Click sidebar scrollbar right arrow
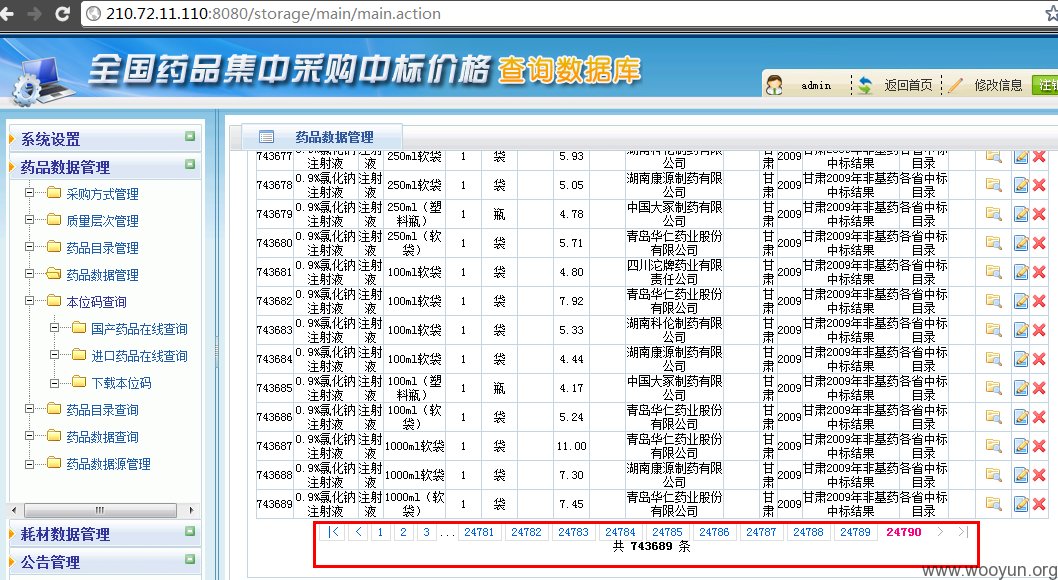This screenshot has width=1058, height=580. pyautogui.click(x=192, y=510)
